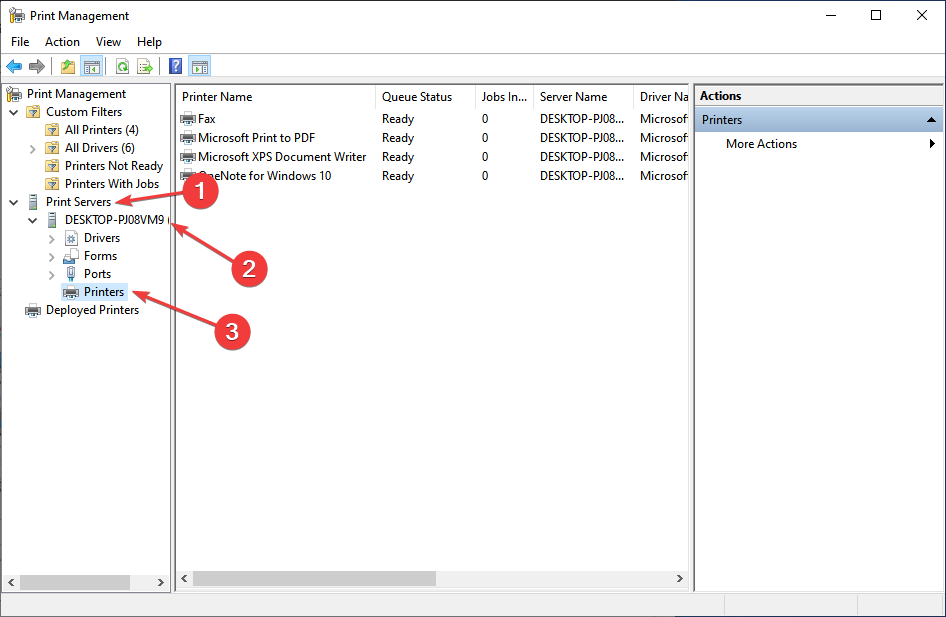946x617 pixels.
Task: Click the DESKTOP-PJ08VM9 server icon
Action: (x=52, y=220)
